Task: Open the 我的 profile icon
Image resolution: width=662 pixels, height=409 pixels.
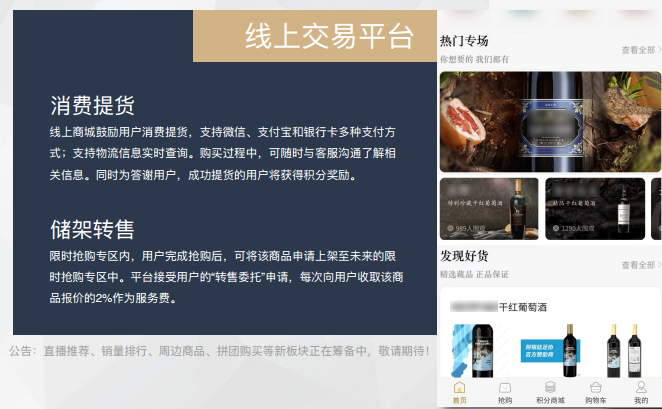Action: pyautogui.click(x=641, y=393)
